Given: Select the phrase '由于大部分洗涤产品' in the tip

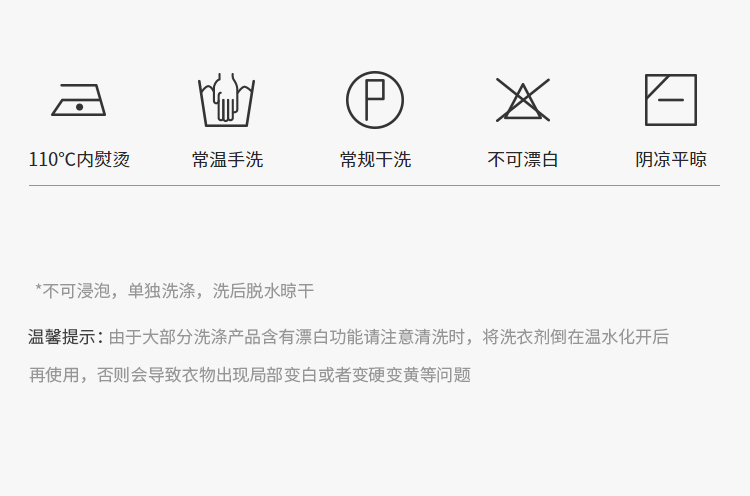Looking at the screenshot, I should pos(185,337).
